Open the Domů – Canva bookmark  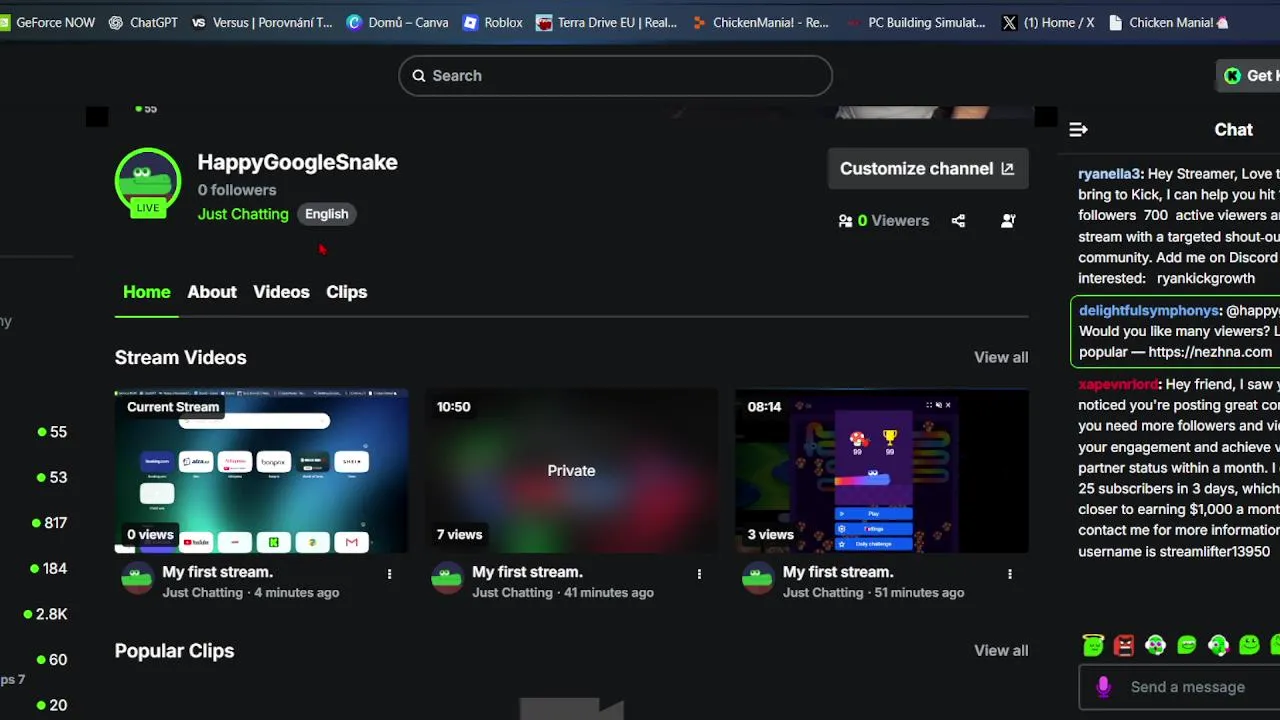(397, 22)
